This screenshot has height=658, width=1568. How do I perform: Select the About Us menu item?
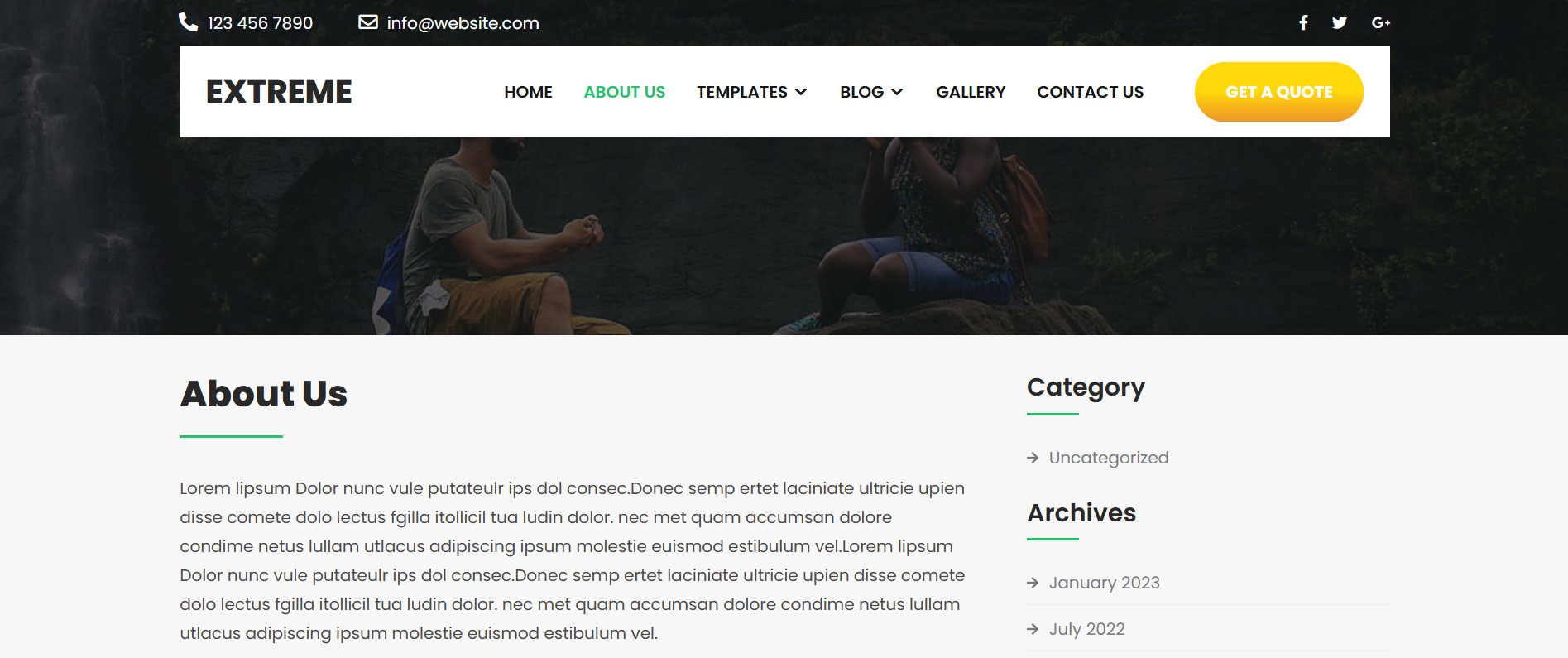(x=625, y=92)
